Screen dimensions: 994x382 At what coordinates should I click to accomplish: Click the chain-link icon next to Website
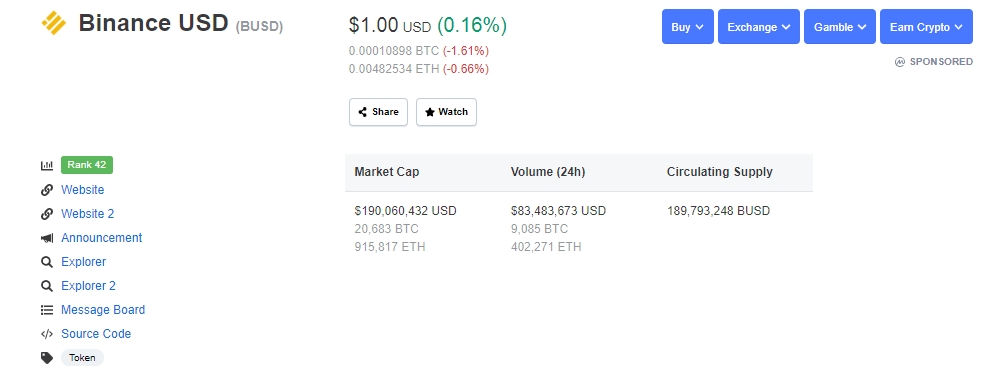(x=47, y=190)
